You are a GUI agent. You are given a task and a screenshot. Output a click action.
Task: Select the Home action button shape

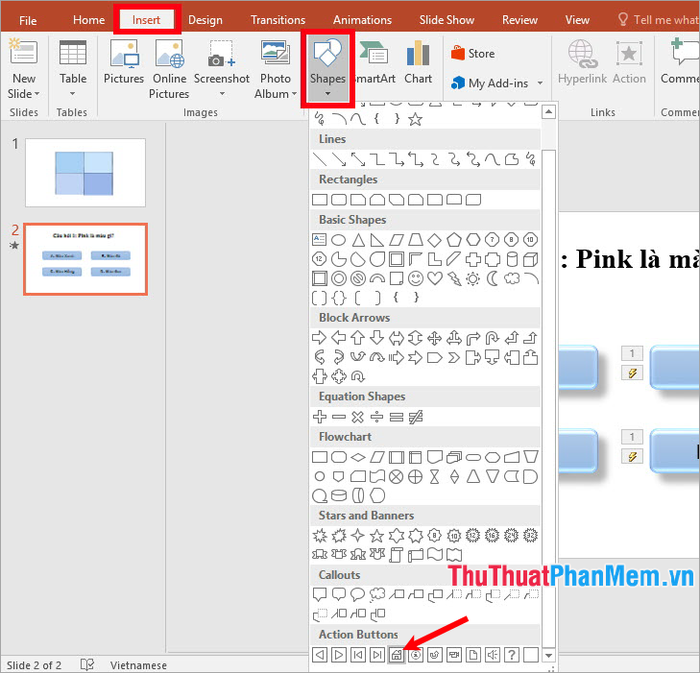396,655
